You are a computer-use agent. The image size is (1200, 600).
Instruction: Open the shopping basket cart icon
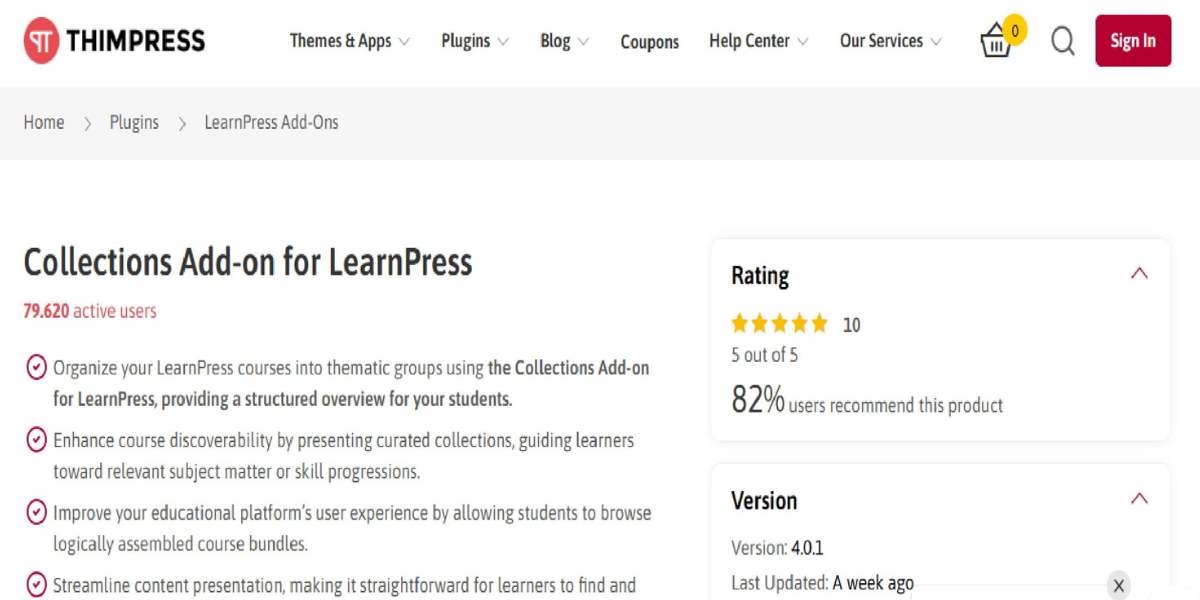click(x=997, y=42)
